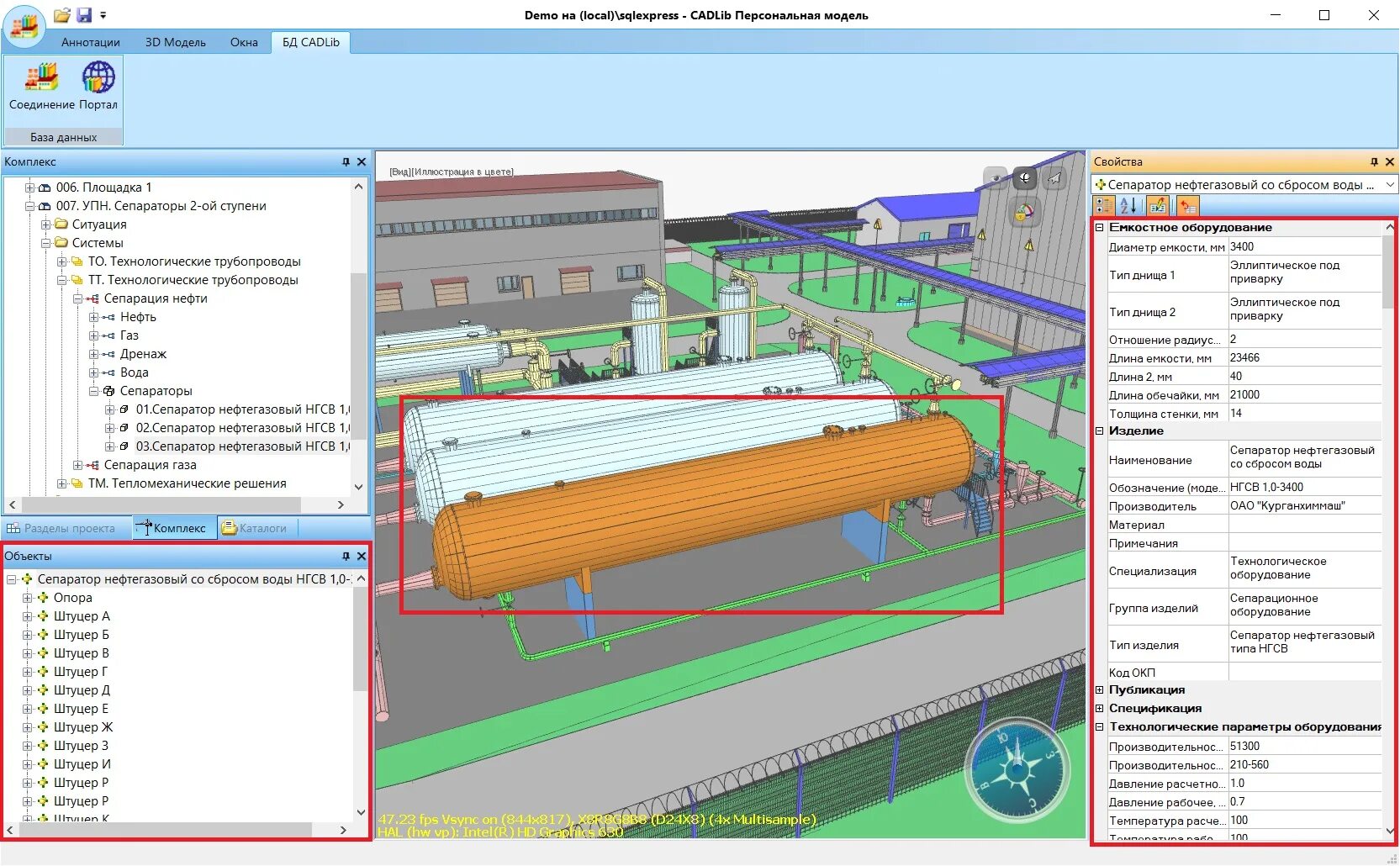Switch to Каталоги tab
The width and height of the screenshot is (1400, 866).
click(254, 528)
